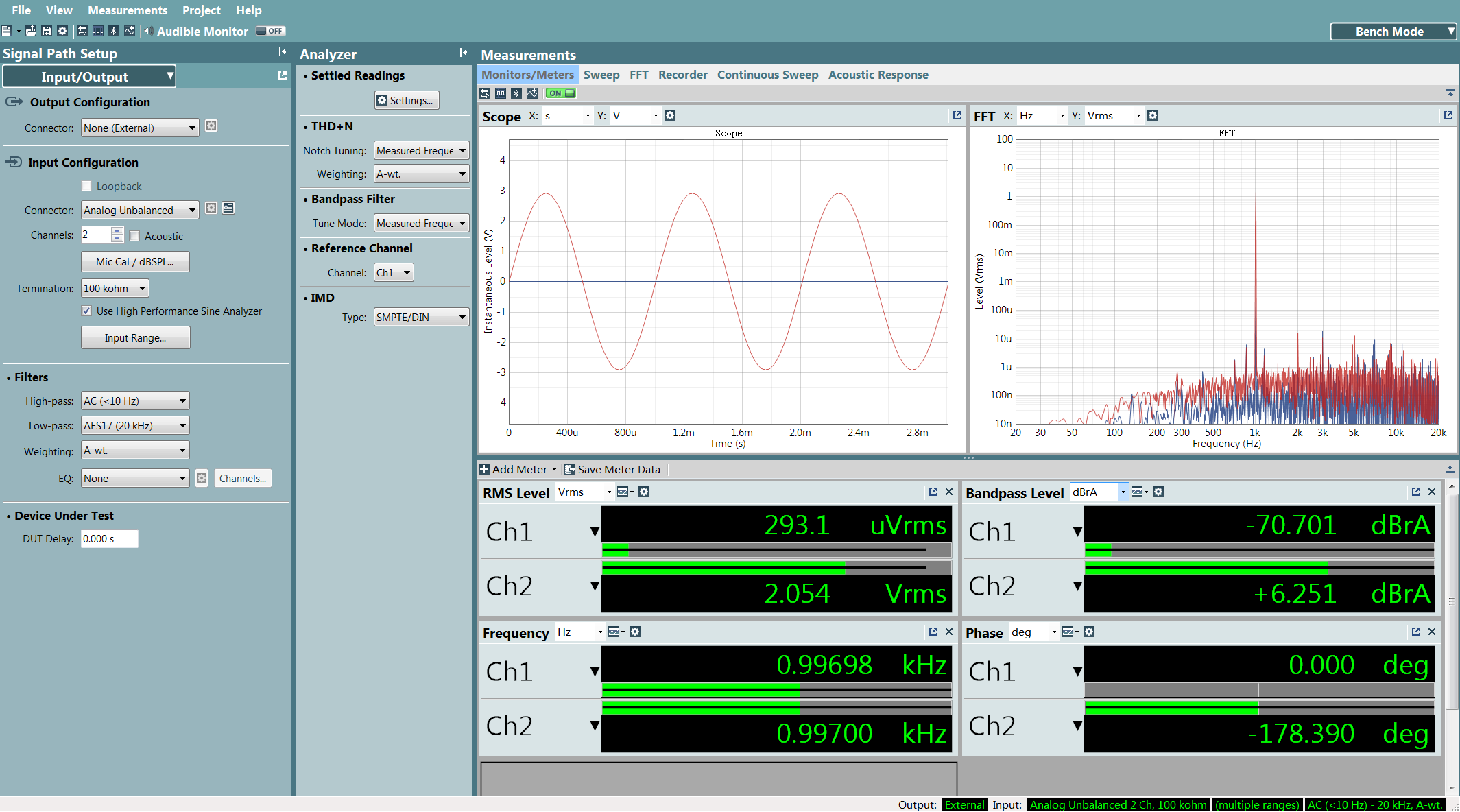
Task: Open Scope settings gear icon
Action: (670, 115)
